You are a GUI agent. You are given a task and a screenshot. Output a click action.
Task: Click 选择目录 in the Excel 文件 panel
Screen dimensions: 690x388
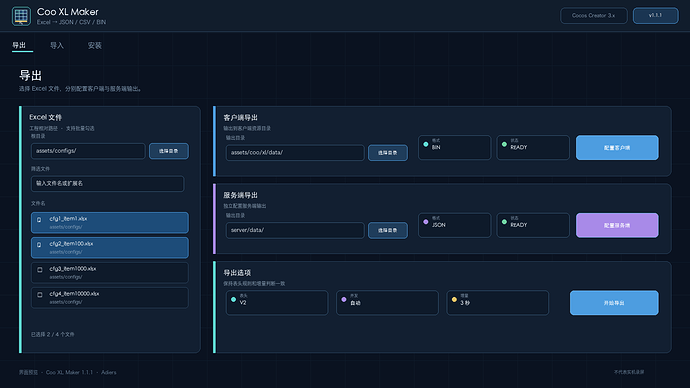click(169, 151)
